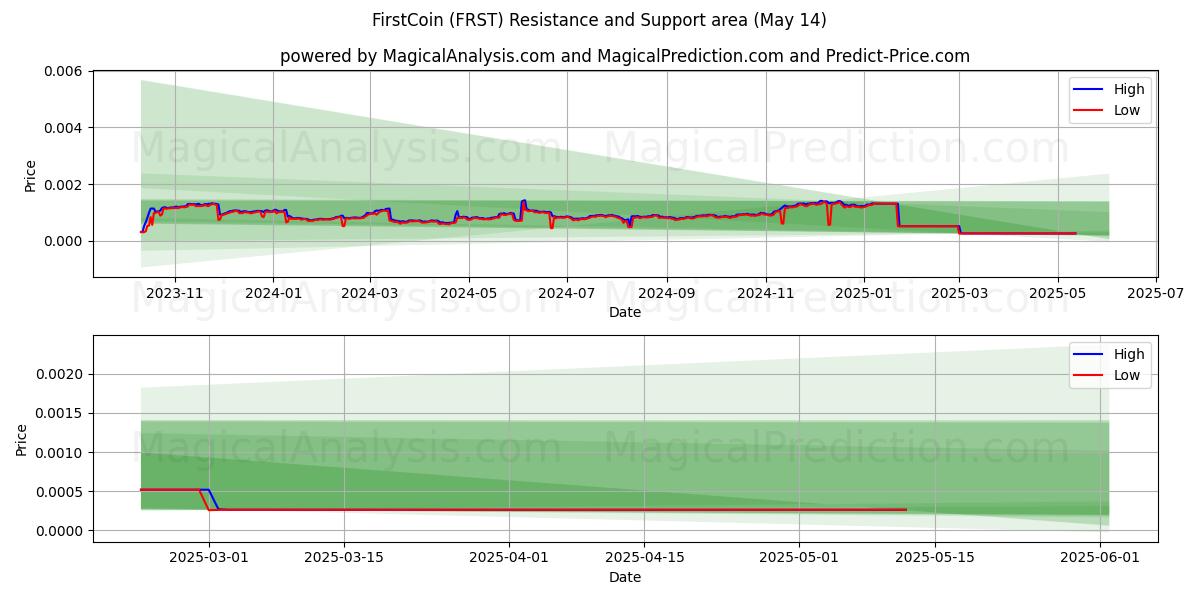Click the '2025-04-01' x-axis label

click(509, 559)
